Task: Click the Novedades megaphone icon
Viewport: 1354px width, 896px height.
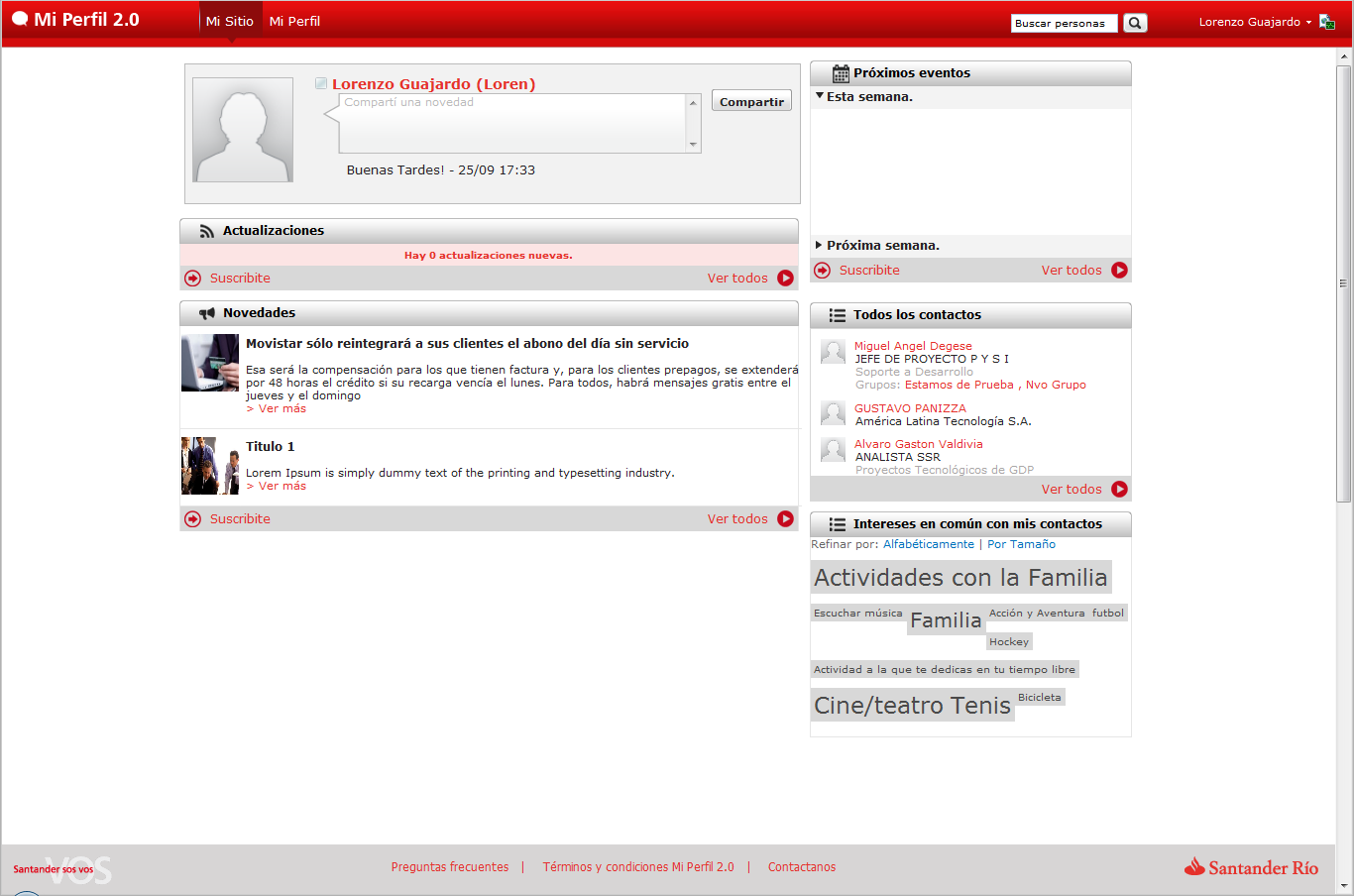Action: point(206,313)
